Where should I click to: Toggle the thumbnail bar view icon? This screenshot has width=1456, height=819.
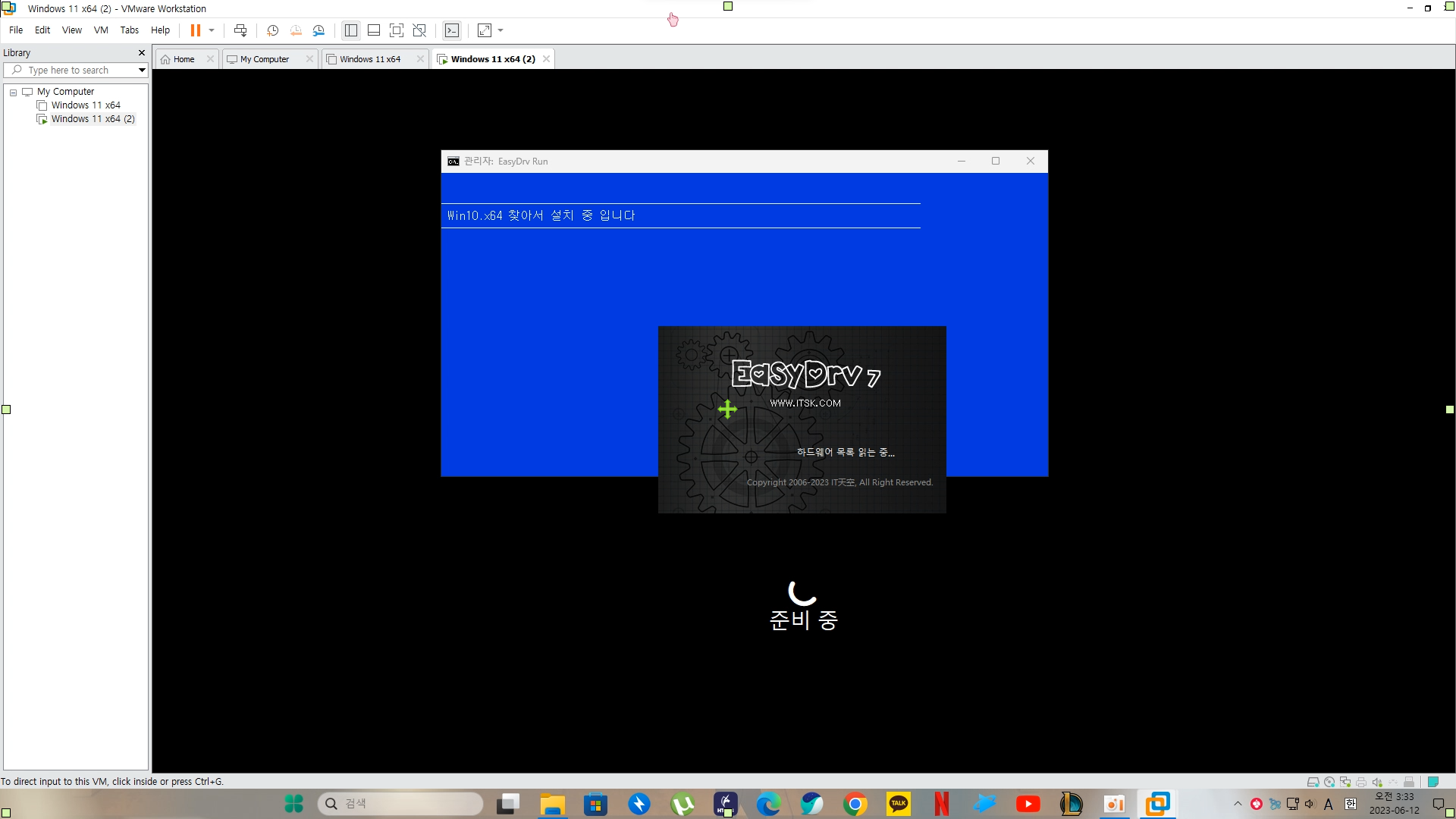(374, 30)
